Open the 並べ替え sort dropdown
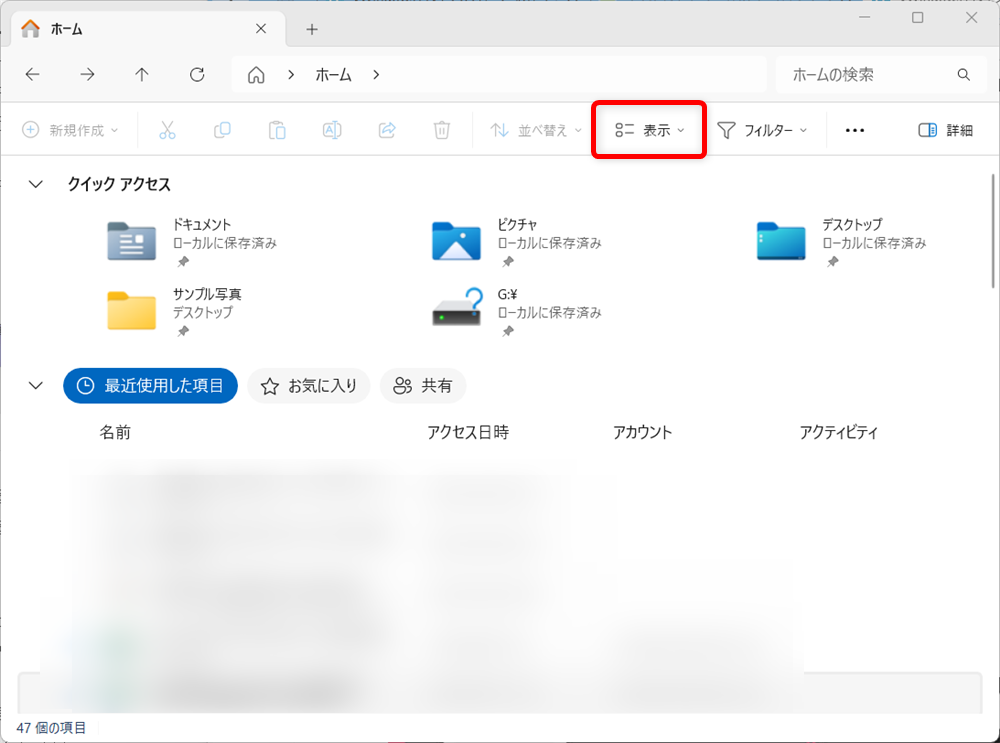 click(535, 130)
